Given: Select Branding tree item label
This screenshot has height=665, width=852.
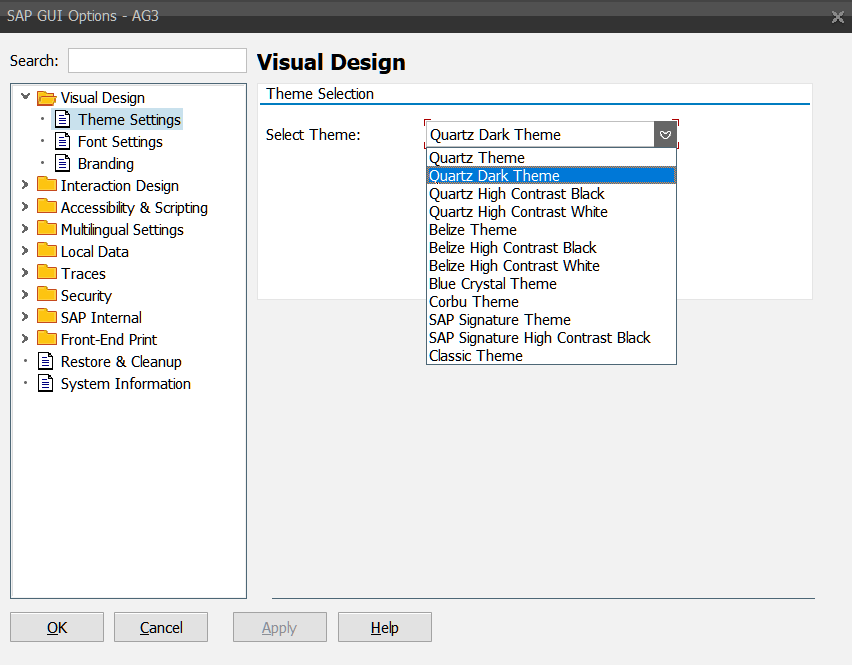Looking at the screenshot, I should pos(105,164).
